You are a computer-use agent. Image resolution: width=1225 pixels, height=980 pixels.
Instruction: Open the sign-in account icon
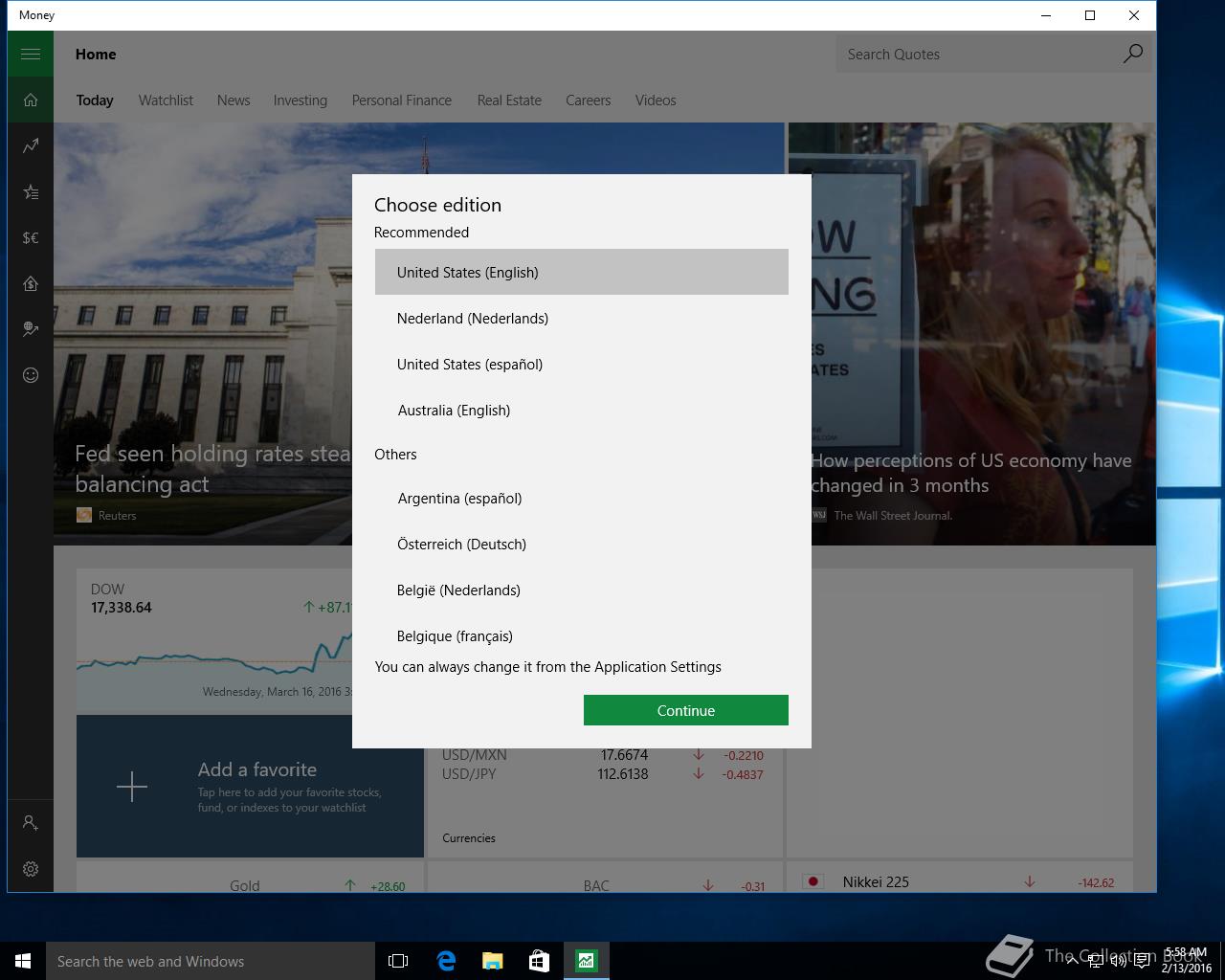pyautogui.click(x=31, y=823)
